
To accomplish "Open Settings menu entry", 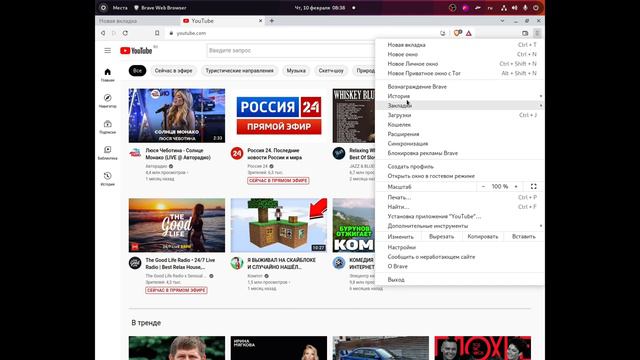I will [460, 247].
